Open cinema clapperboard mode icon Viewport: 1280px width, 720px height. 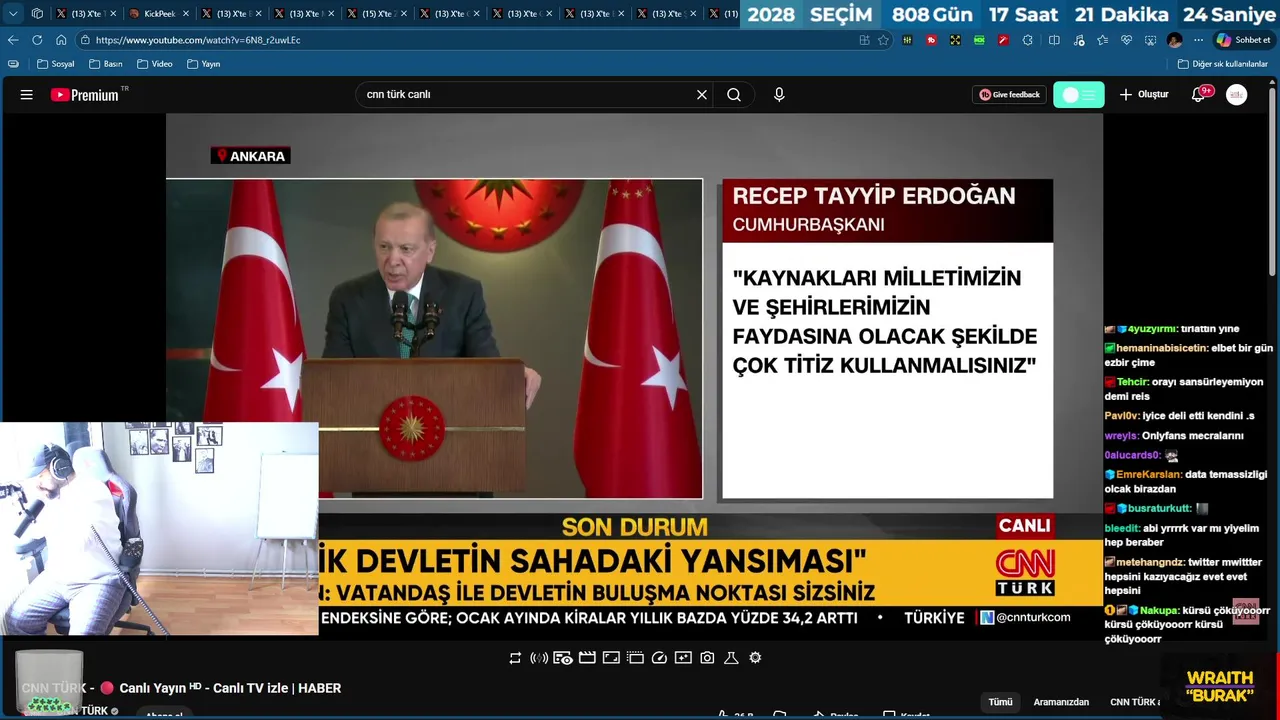587,658
